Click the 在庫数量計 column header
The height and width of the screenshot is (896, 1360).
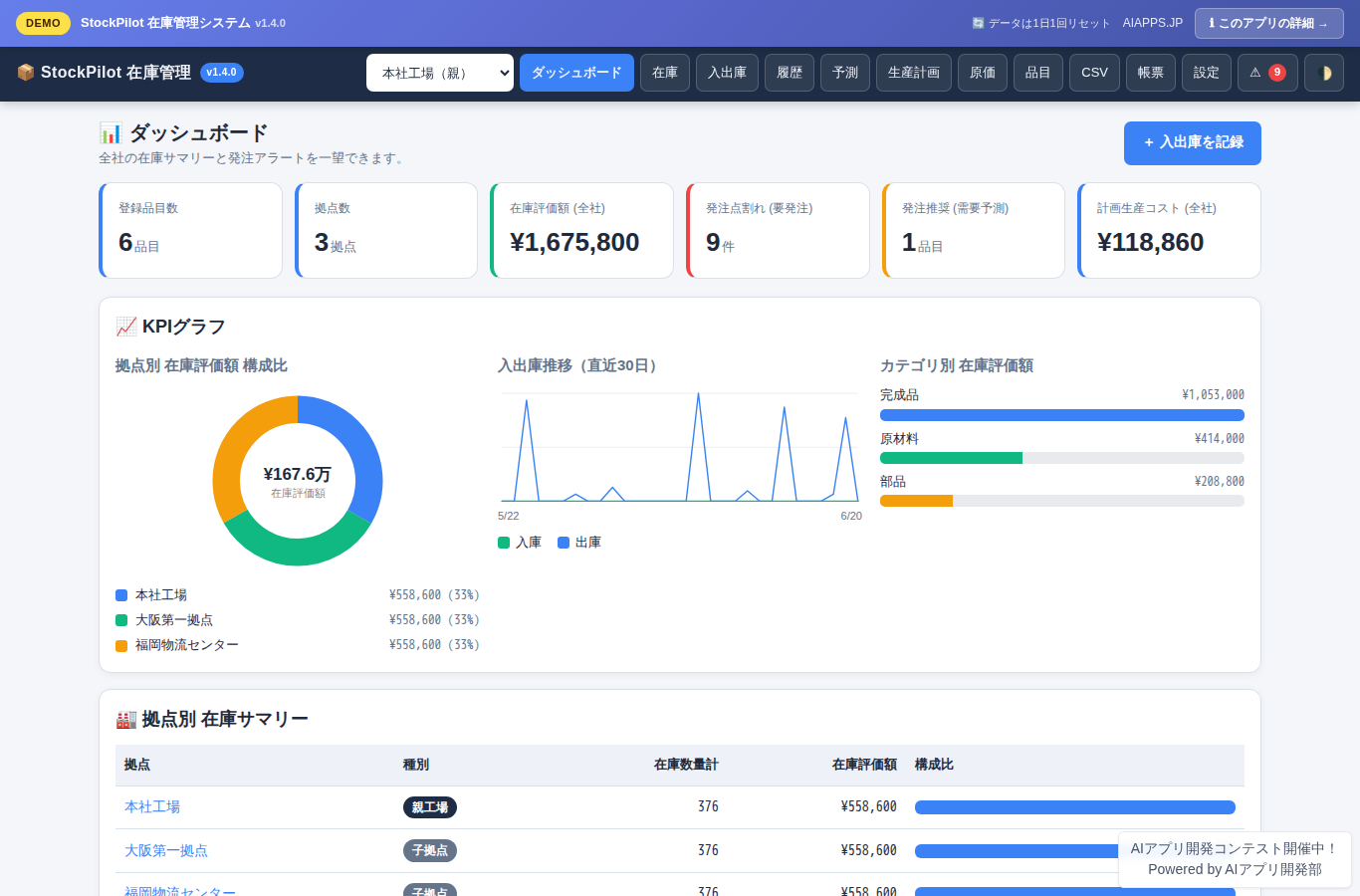(x=686, y=765)
